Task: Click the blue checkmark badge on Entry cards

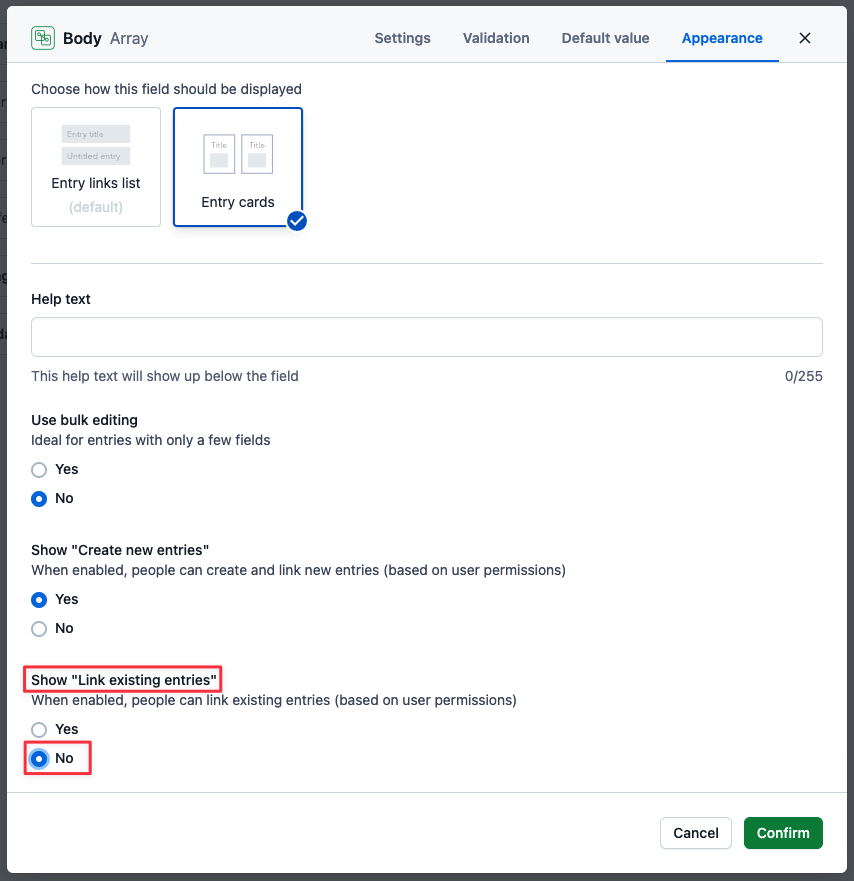Action: point(297,221)
